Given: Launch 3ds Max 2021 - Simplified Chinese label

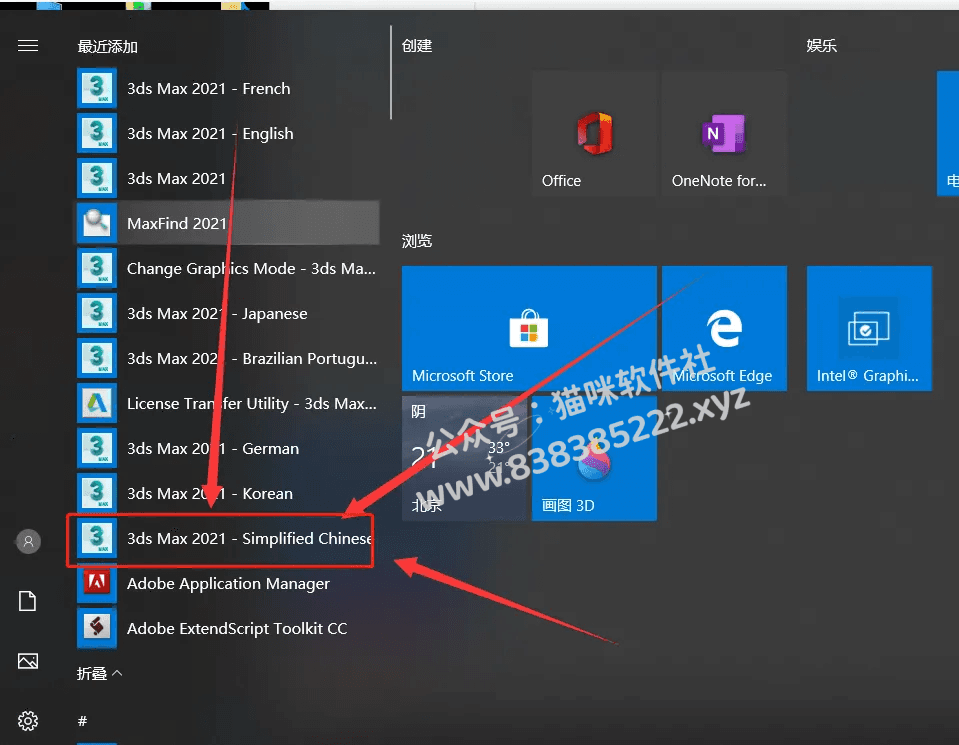Looking at the screenshot, I should pyautogui.click(x=249, y=539).
